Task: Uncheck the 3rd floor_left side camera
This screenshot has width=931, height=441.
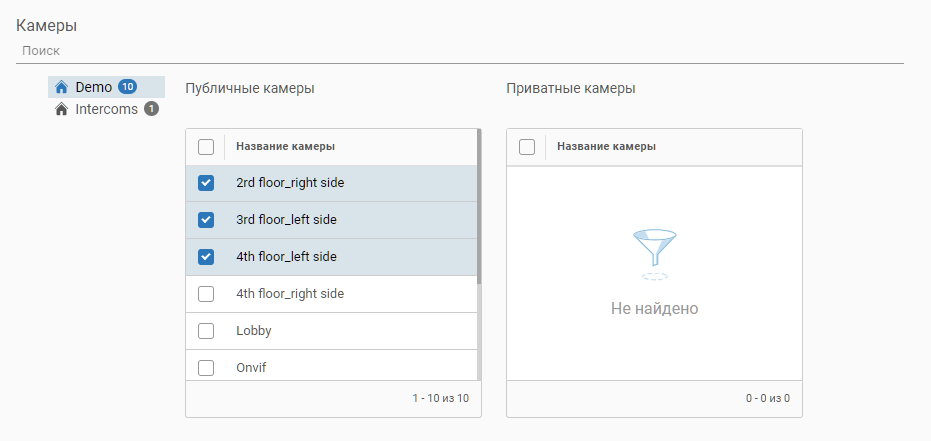Action: 206,220
